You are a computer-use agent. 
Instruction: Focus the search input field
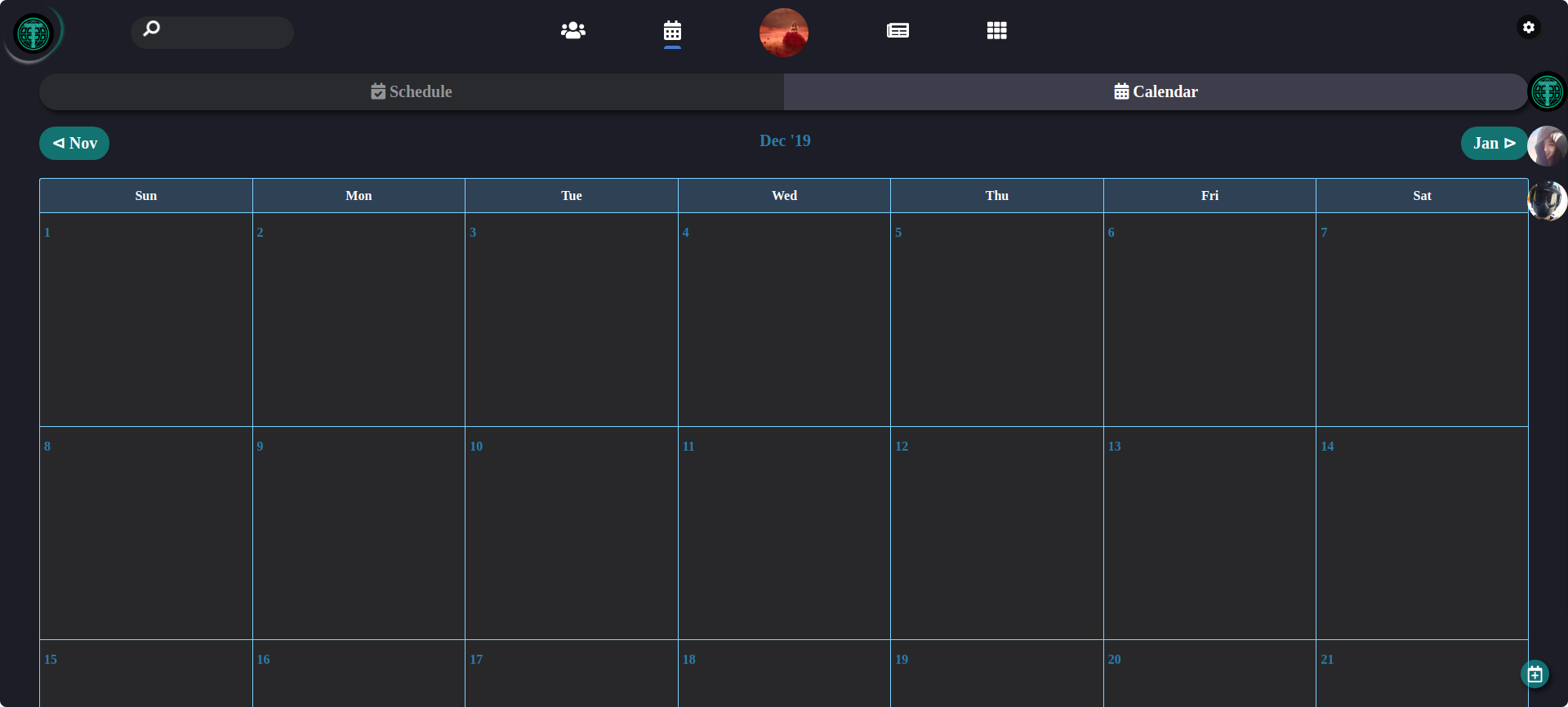[x=212, y=33]
